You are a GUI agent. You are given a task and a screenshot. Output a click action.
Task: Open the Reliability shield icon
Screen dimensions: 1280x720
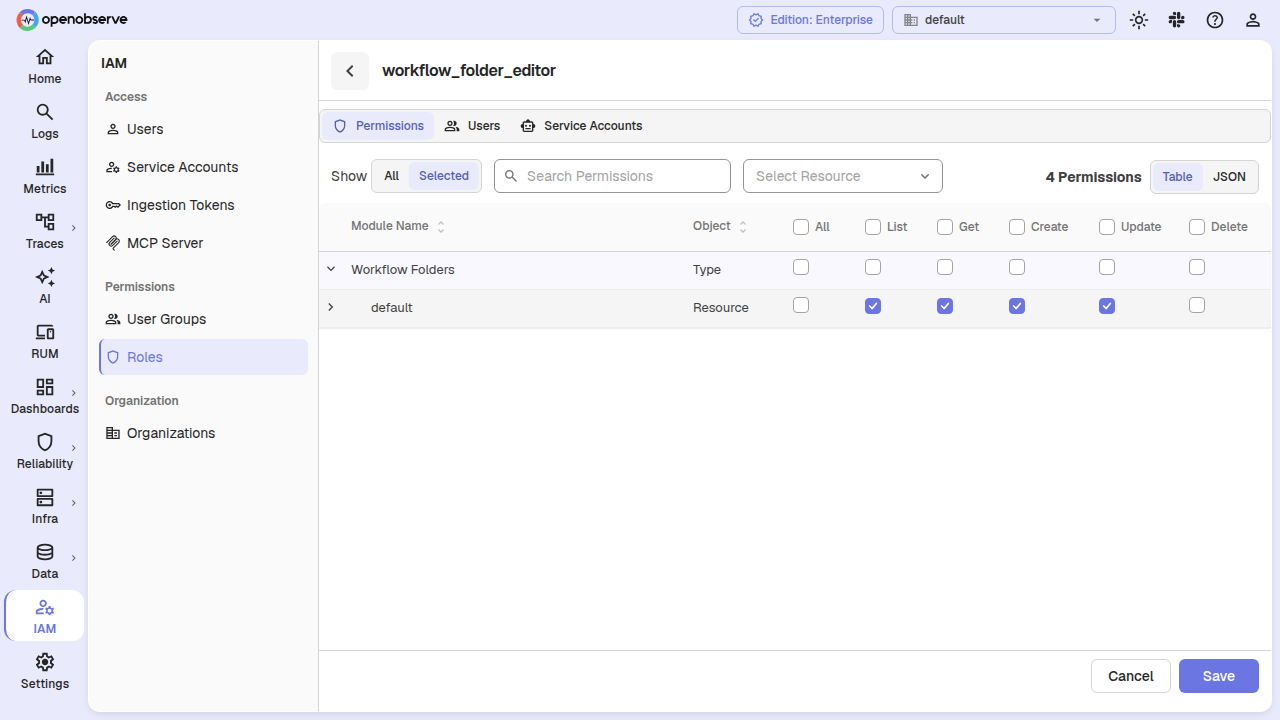(45, 442)
